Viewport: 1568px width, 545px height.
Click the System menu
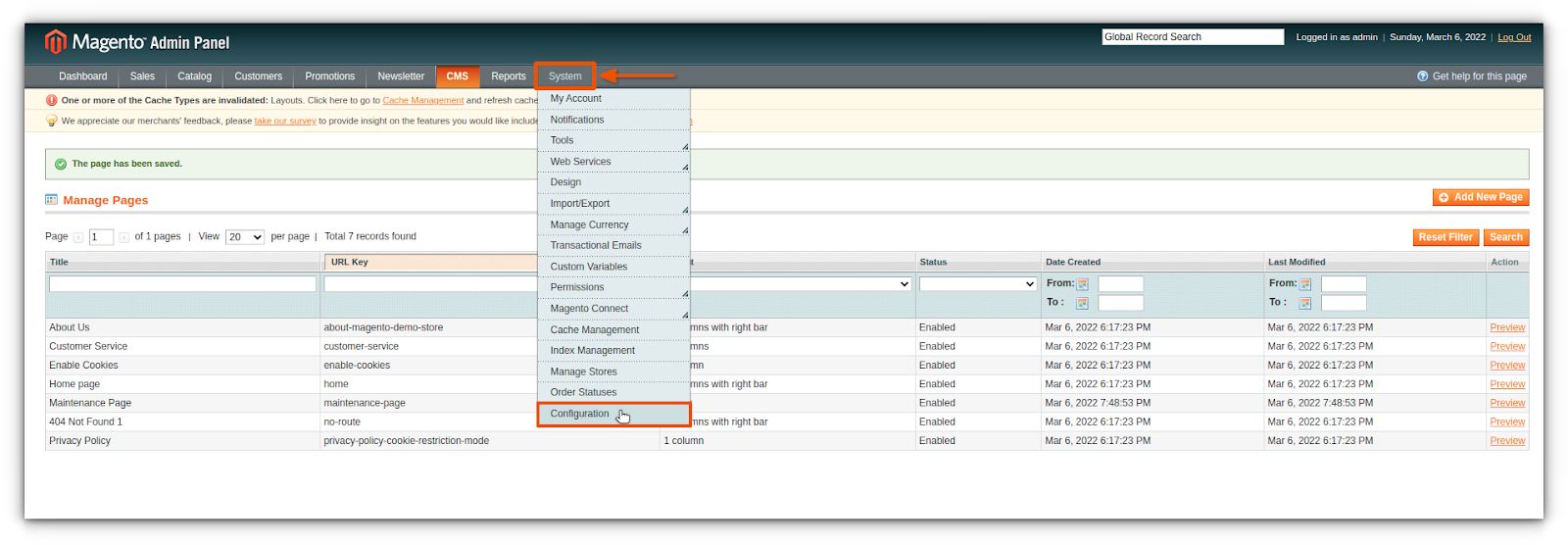[x=564, y=76]
